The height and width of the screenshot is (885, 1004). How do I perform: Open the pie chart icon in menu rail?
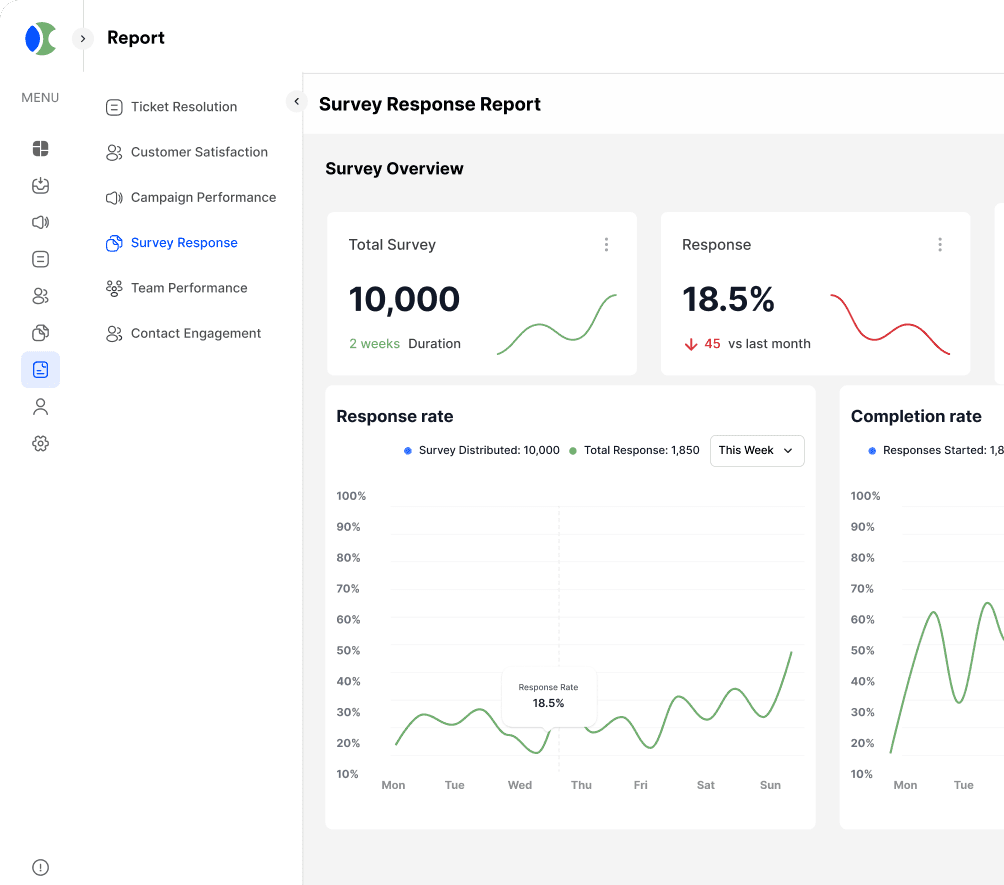pyautogui.click(x=40, y=333)
